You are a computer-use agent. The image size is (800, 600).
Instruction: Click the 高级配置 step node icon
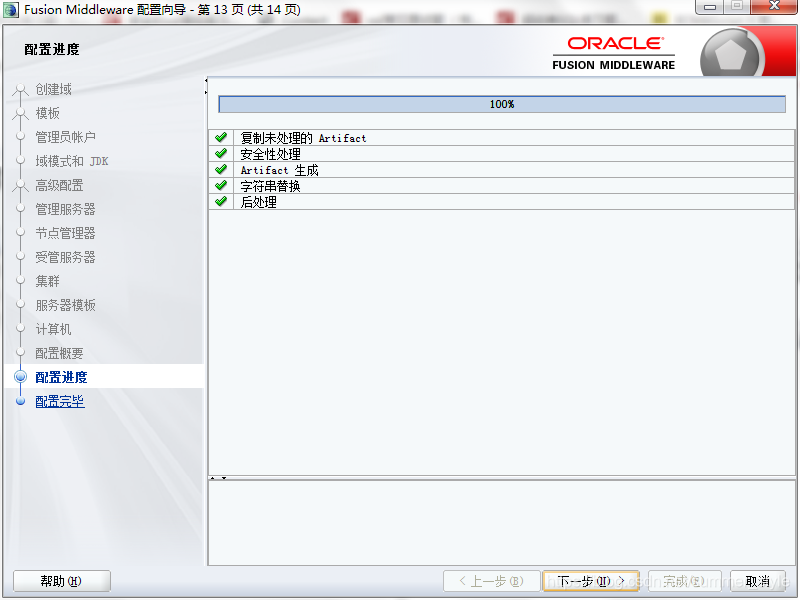20,186
